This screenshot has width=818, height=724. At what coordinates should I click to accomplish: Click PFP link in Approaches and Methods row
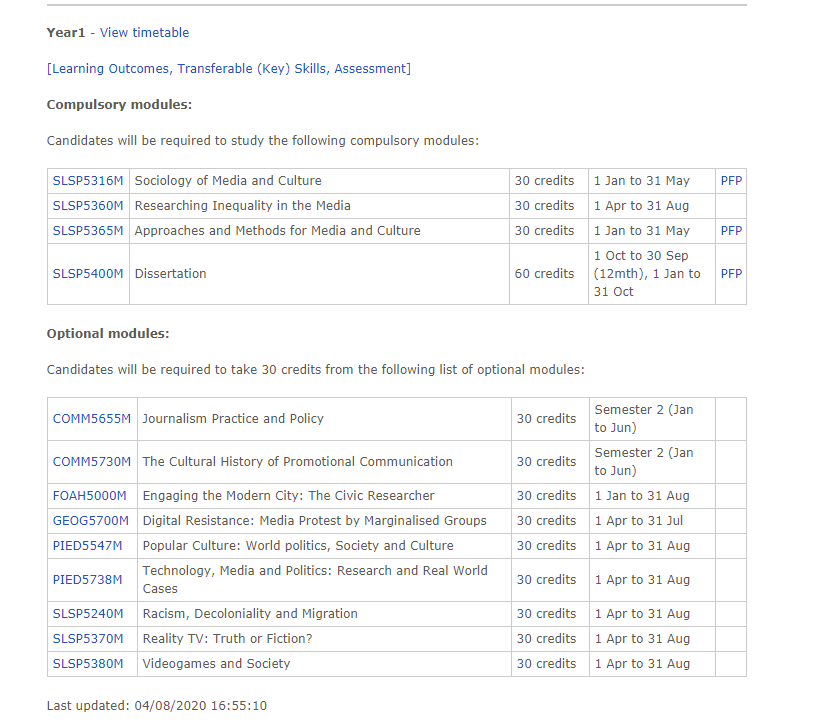point(731,231)
